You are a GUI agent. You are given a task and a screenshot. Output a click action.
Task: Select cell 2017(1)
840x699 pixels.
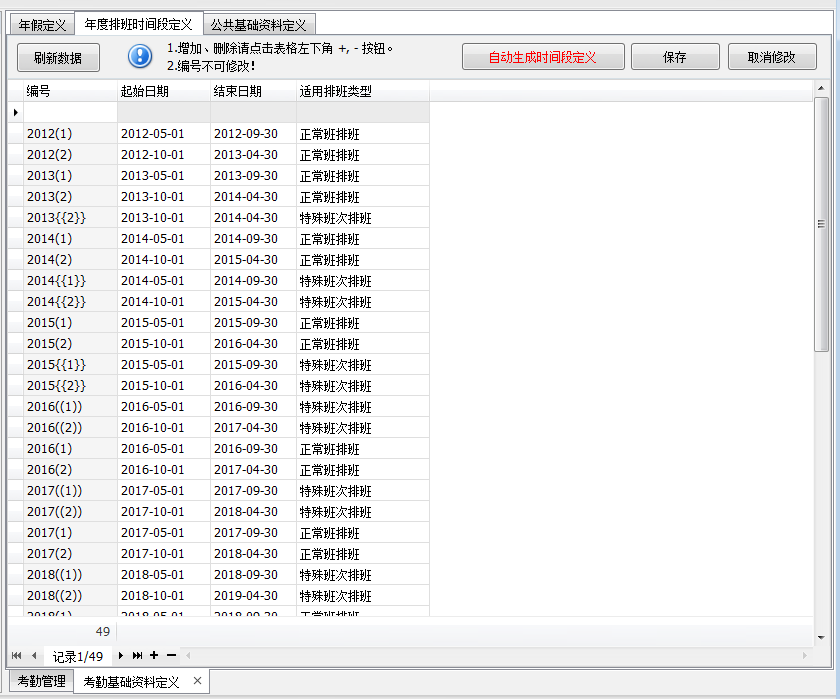click(x=70, y=532)
